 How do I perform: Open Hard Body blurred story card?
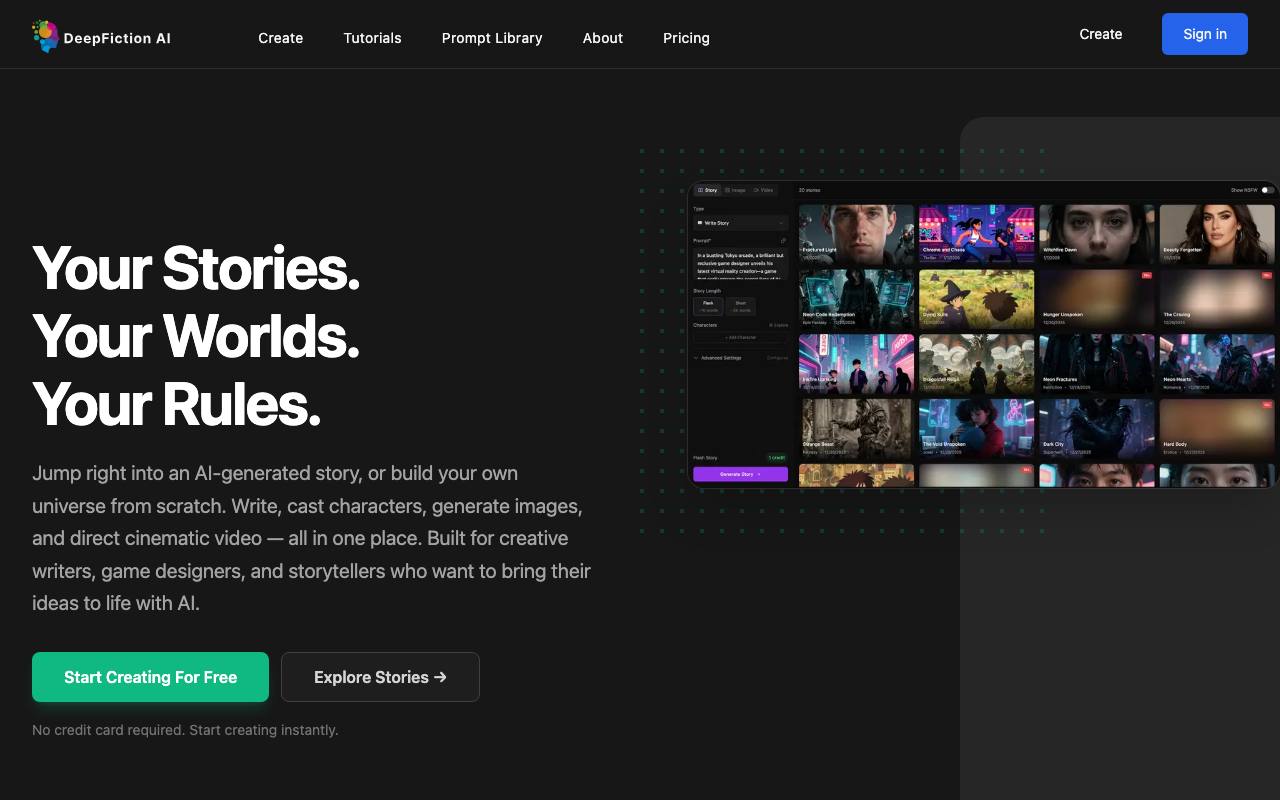[1216, 429]
